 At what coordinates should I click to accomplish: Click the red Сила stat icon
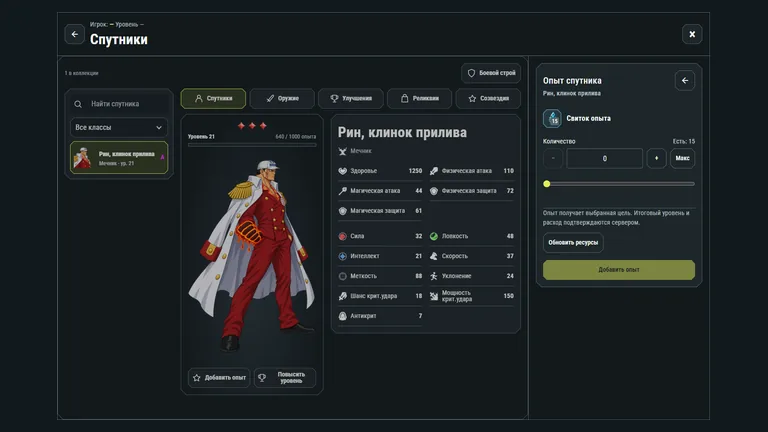coord(342,236)
